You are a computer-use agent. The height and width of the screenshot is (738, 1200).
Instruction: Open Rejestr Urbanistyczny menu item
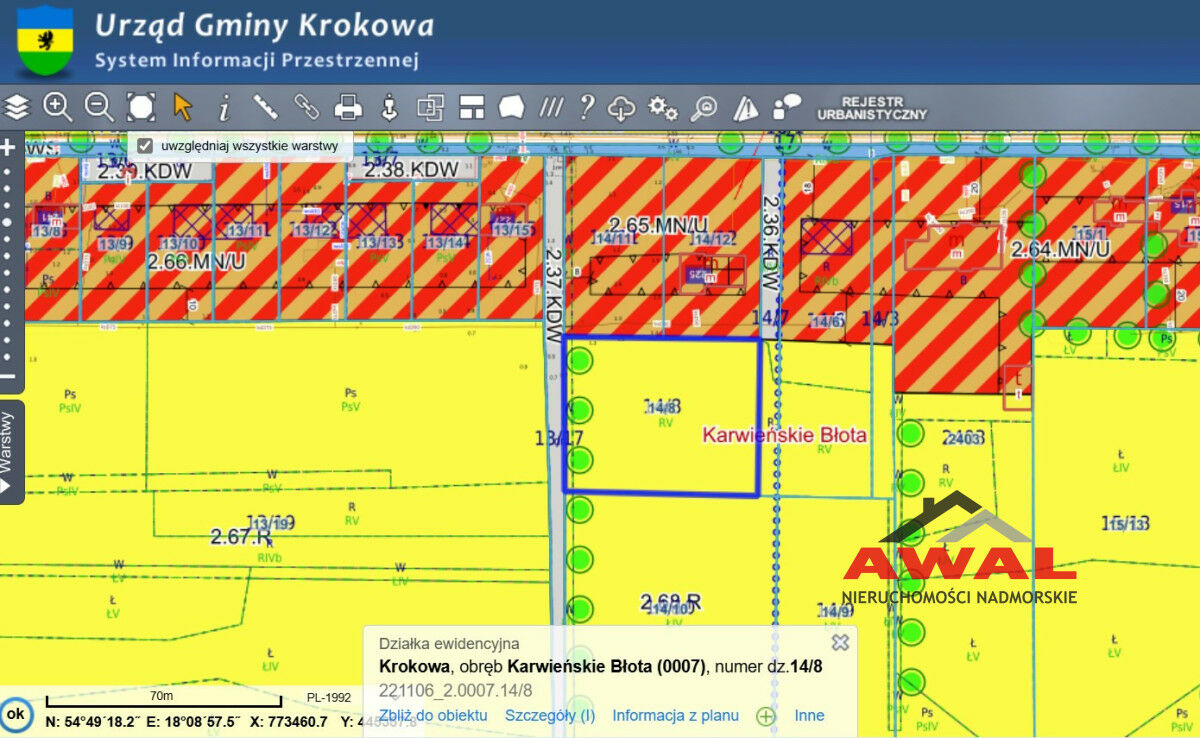(872, 108)
